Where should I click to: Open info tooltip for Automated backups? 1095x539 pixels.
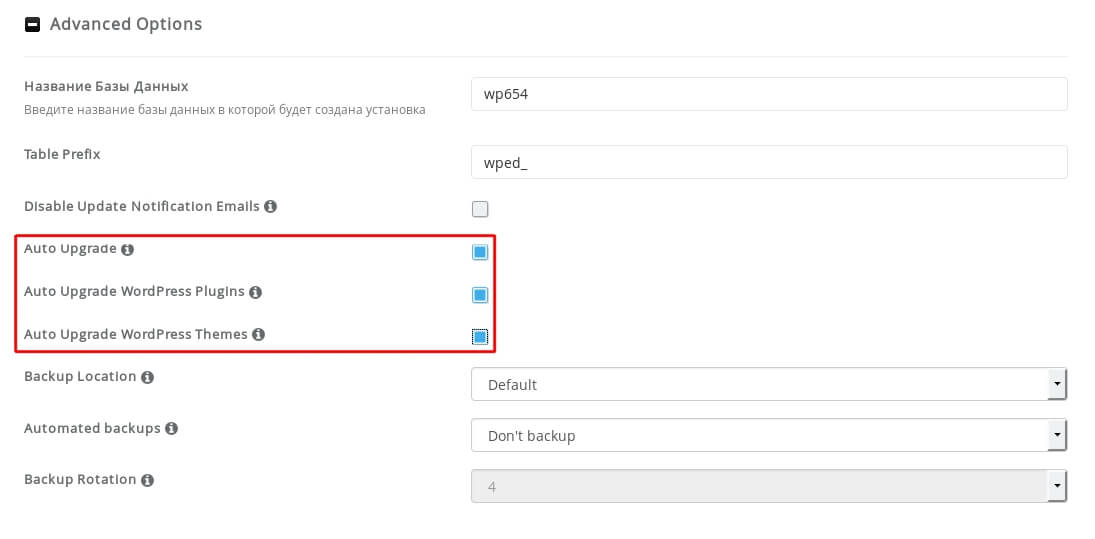click(171, 428)
